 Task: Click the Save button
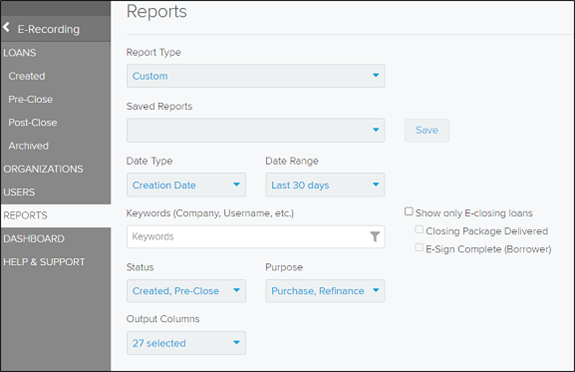click(427, 130)
